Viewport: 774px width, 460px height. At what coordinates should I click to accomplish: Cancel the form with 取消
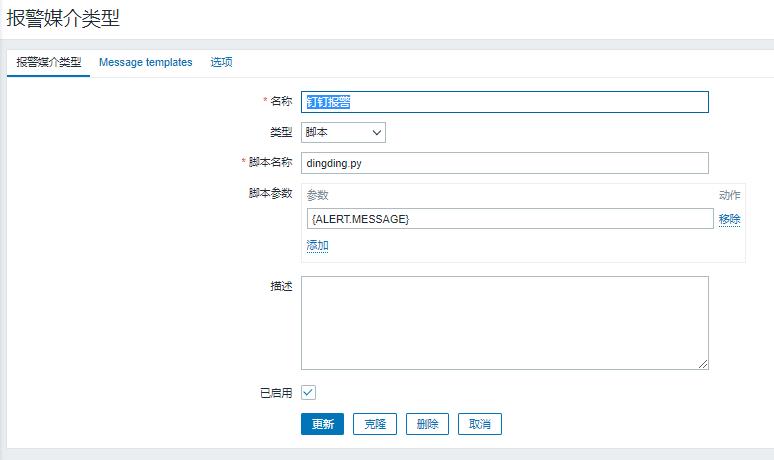pos(479,424)
